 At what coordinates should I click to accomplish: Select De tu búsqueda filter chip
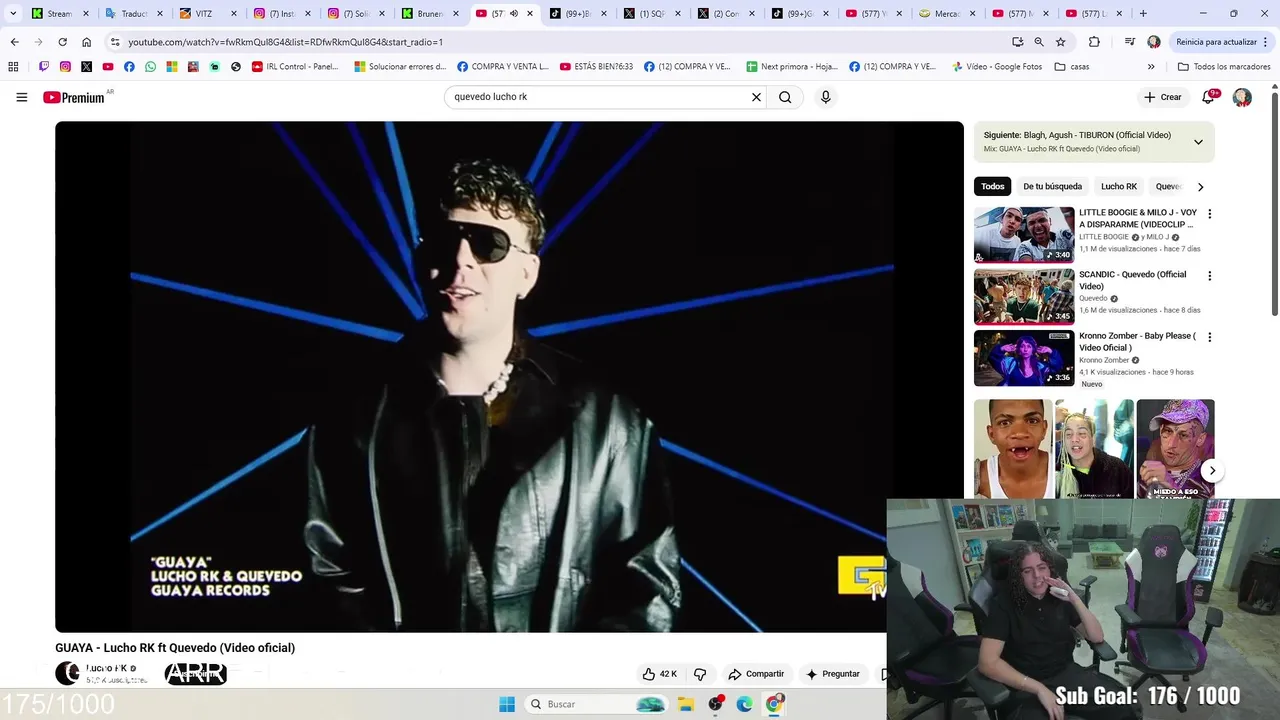click(1052, 187)
